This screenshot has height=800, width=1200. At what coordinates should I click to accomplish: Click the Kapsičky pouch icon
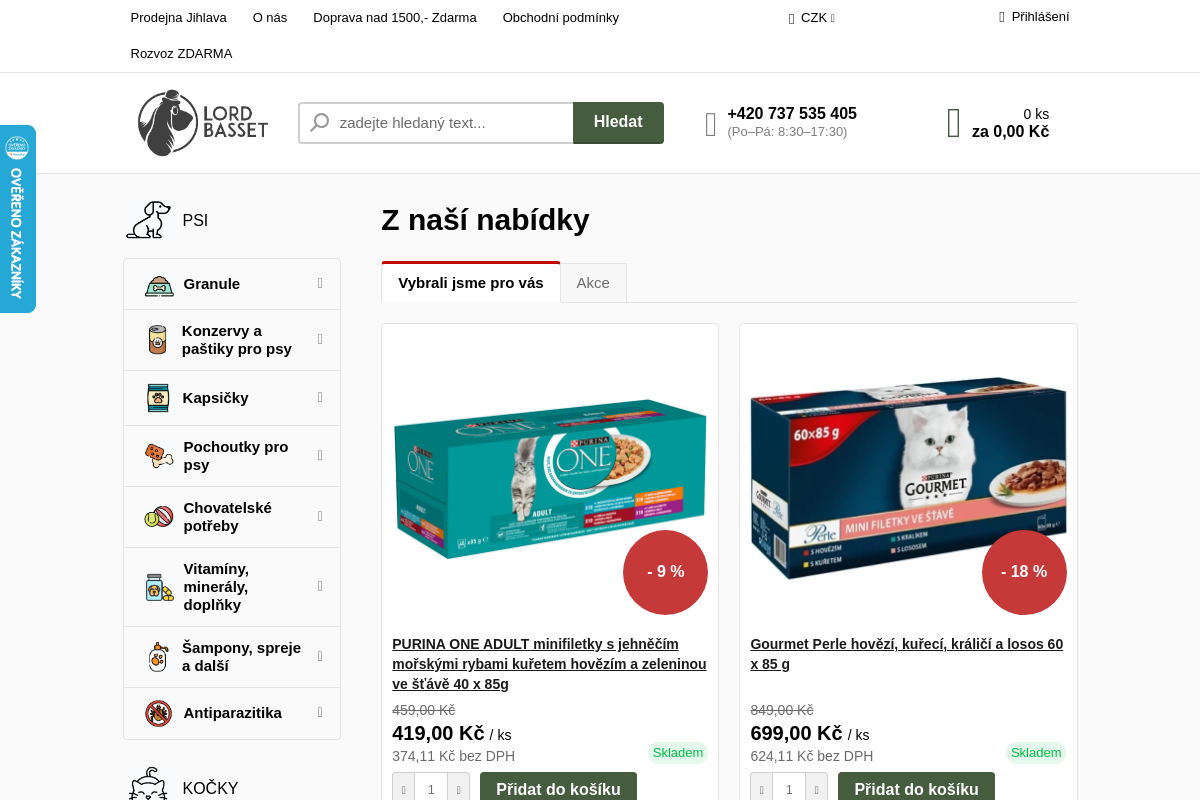point(158,398)
